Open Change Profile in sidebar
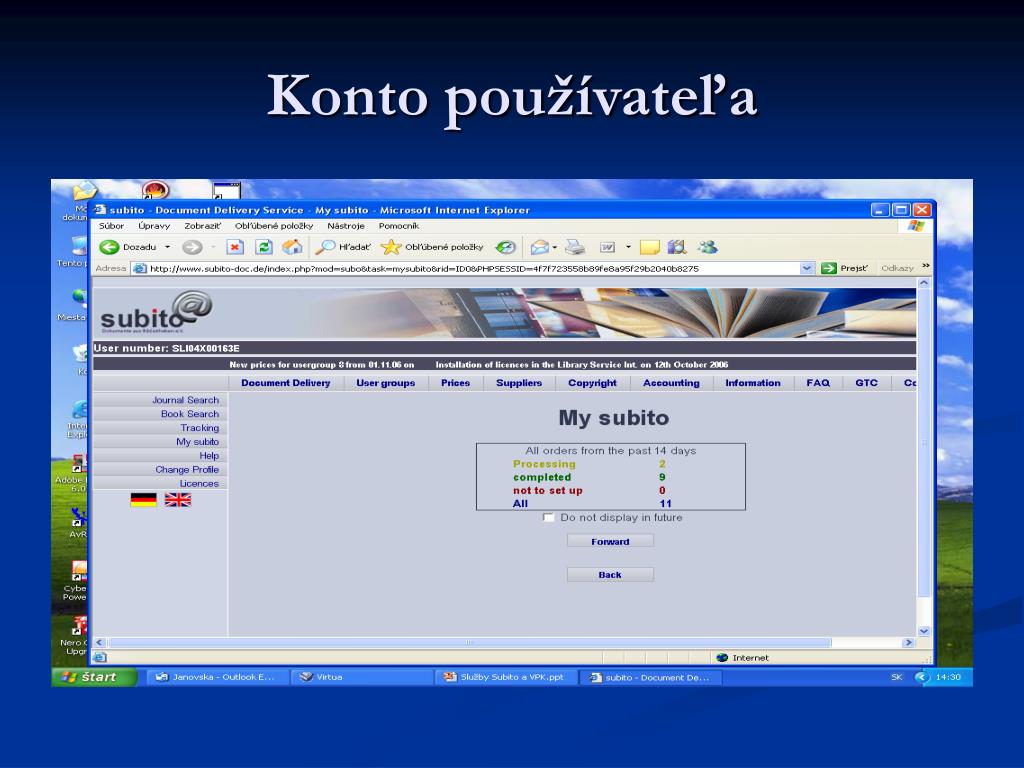 187,469
